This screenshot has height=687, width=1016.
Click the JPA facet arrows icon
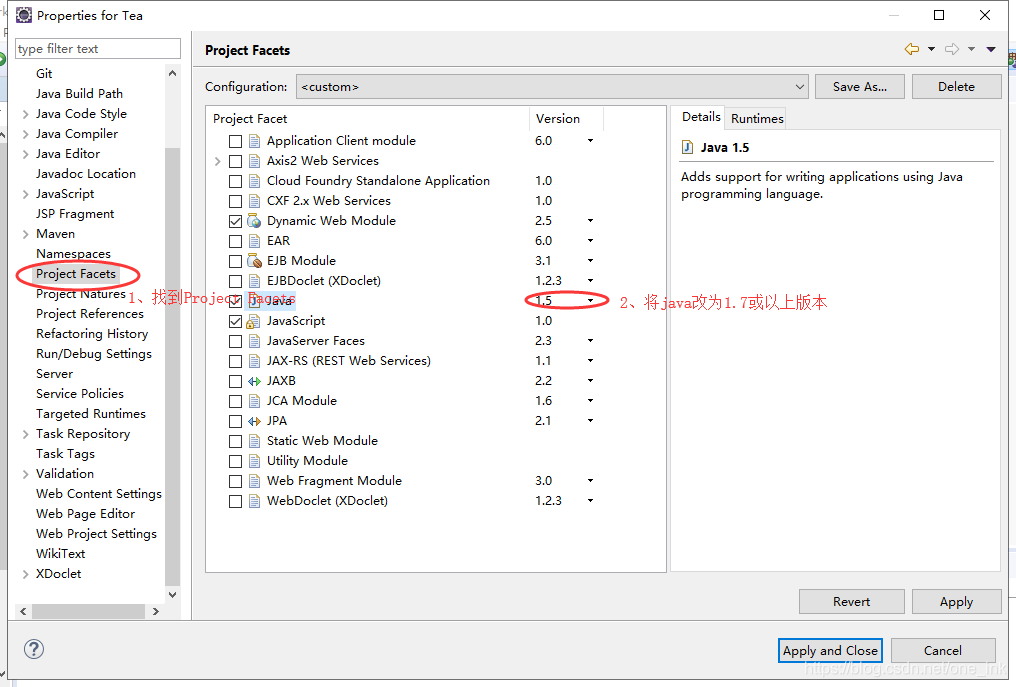(254, 421)
